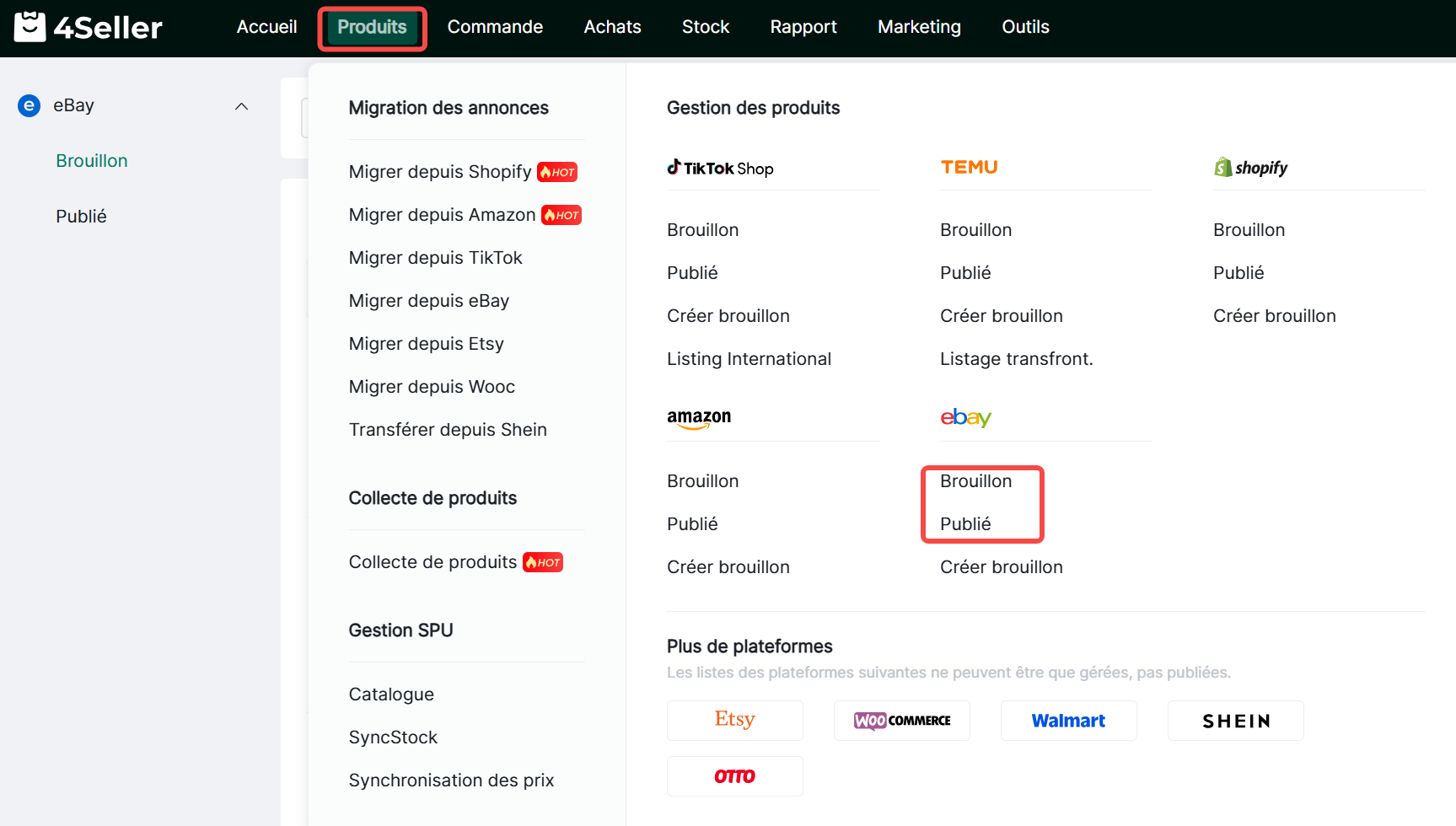The image size is (1456, 826).
Task: Click the Amazon logo
Action: pos(699,417)
